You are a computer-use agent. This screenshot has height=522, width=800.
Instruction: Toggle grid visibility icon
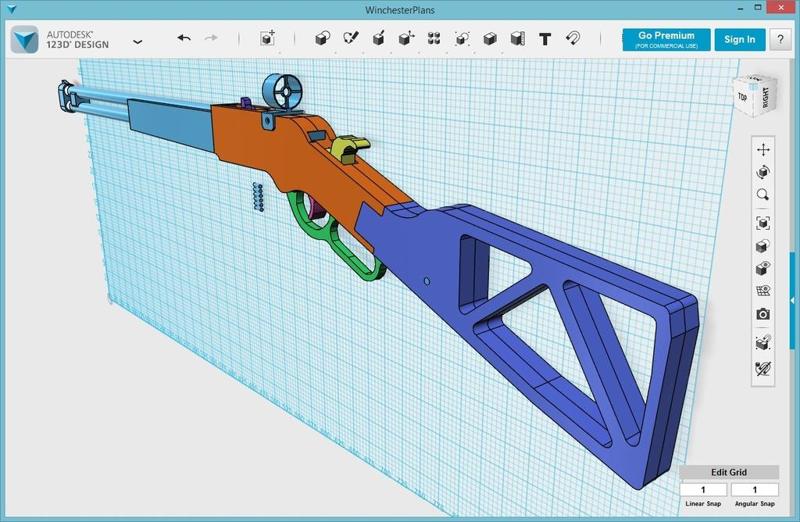763,291
